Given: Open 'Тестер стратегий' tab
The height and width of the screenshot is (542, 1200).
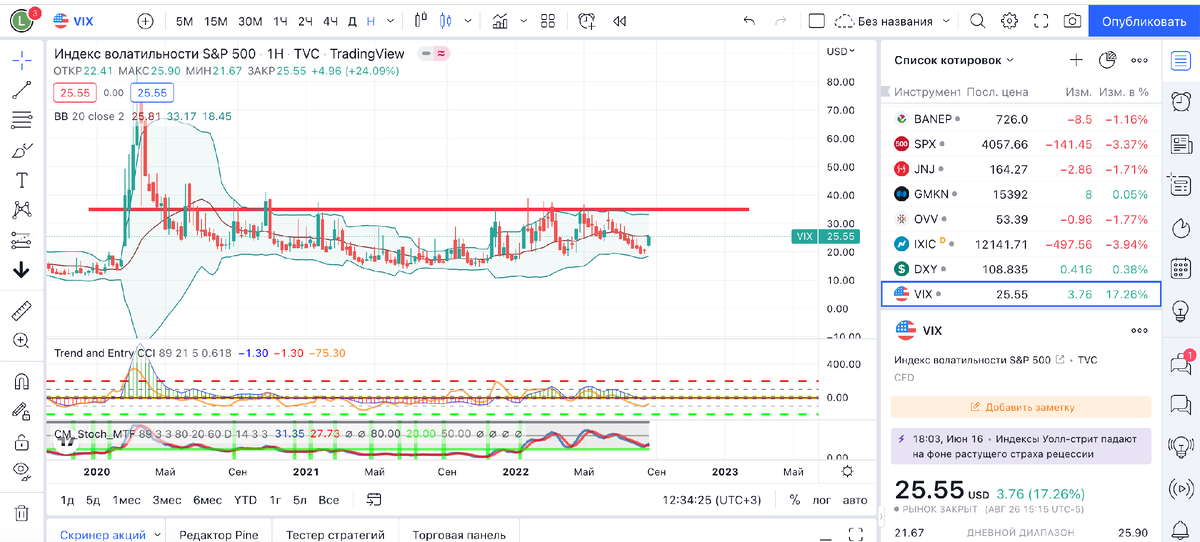Looking at the screenshot, I should click(x=335, y=535).
